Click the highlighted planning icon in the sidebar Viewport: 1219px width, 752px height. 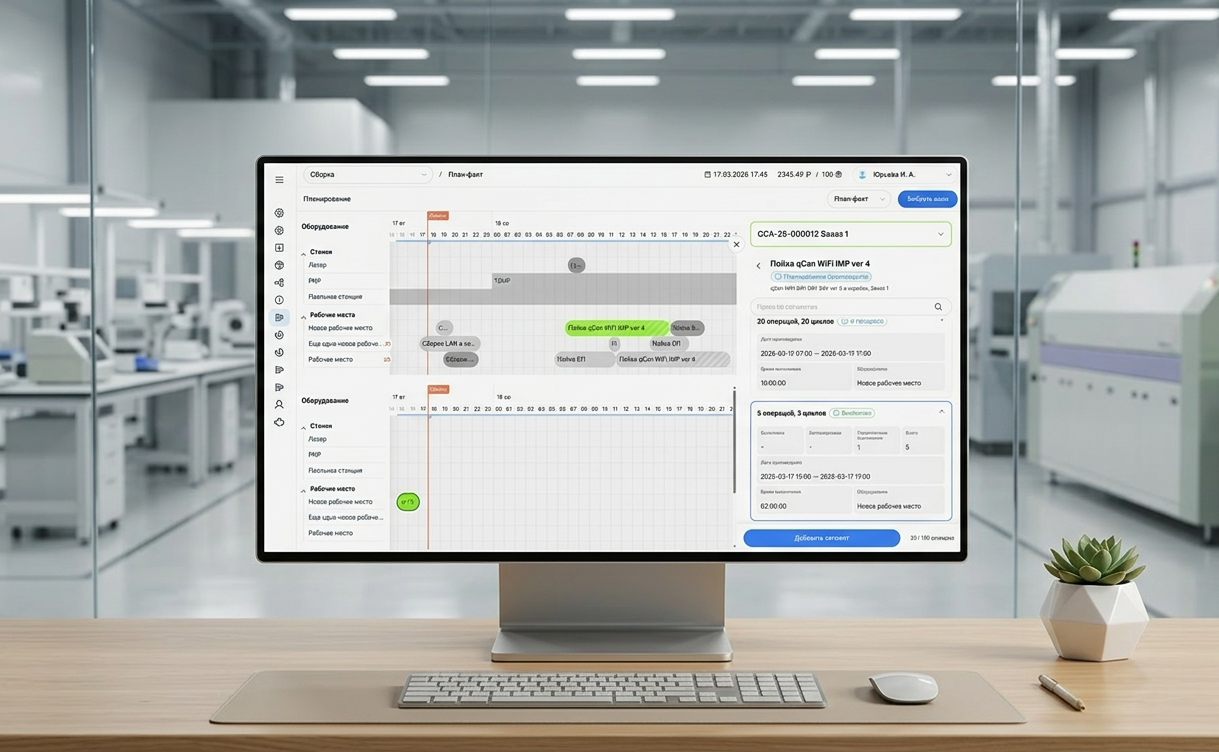point(279,318)
